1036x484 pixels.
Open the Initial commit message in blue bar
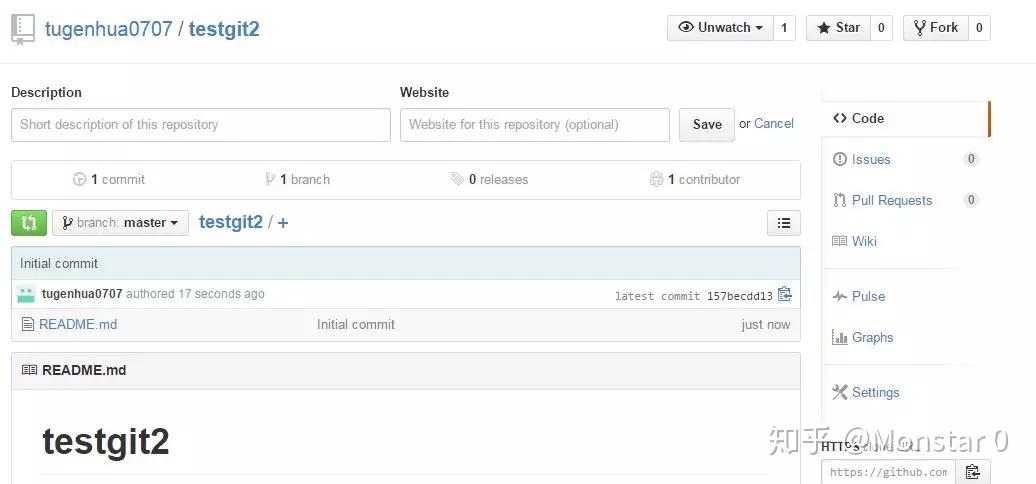point(59,263)
